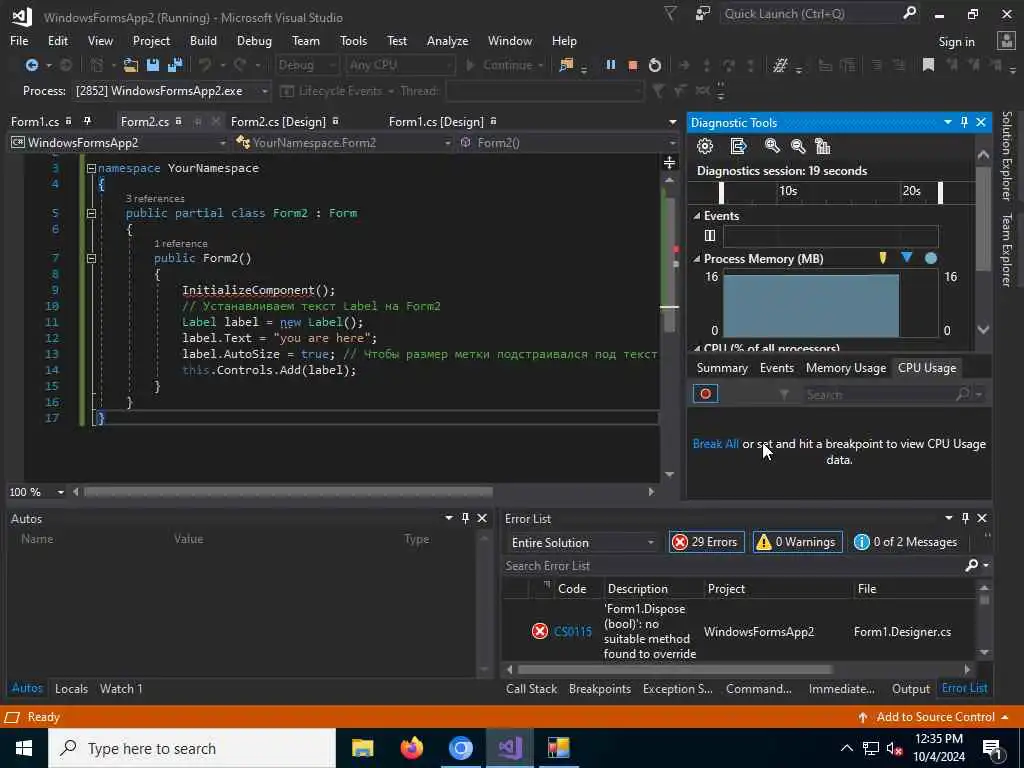Toggle the 29 Errors filter

tap(705, 542)
